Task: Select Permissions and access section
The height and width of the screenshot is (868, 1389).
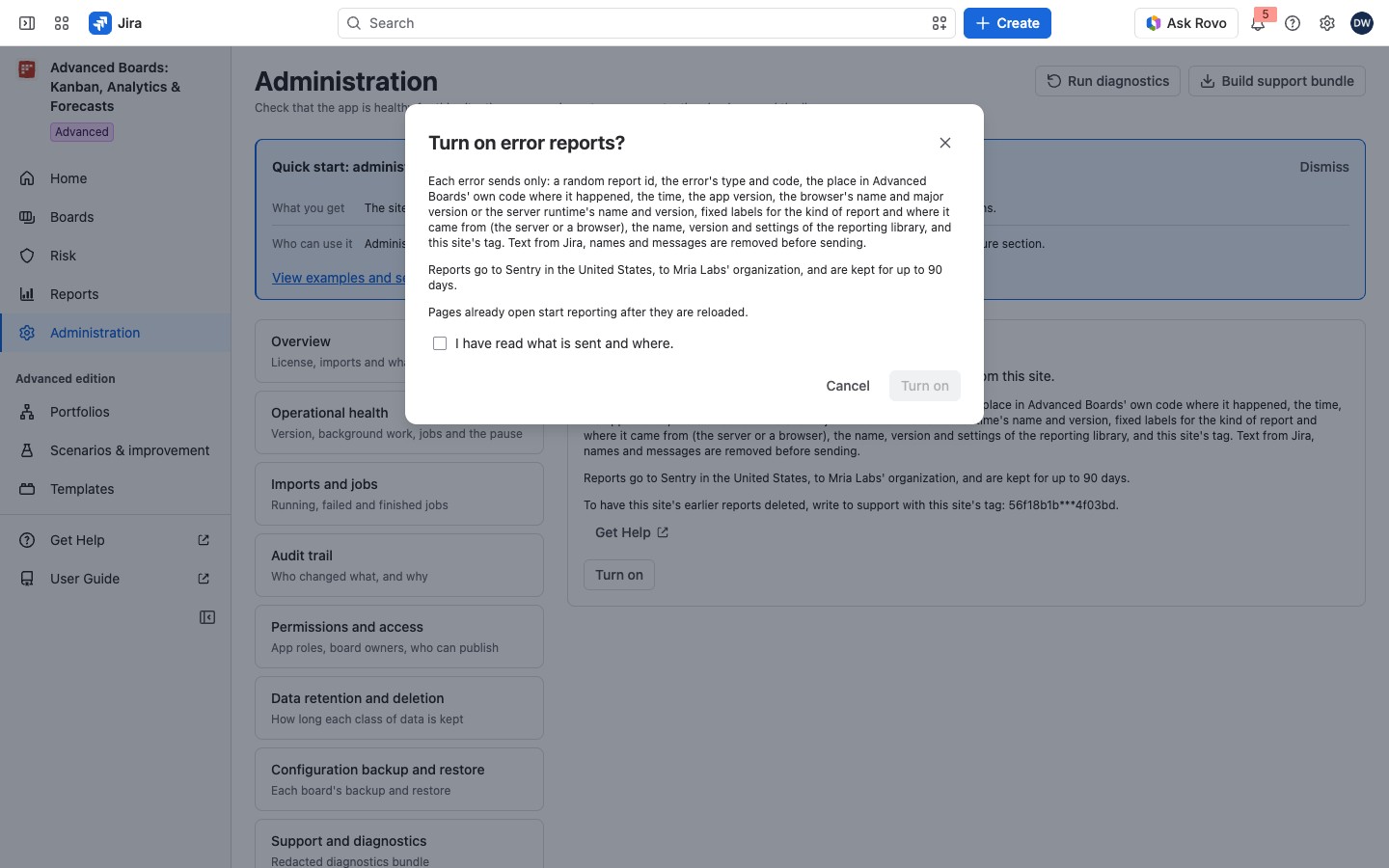Action: tap(399, 637)
